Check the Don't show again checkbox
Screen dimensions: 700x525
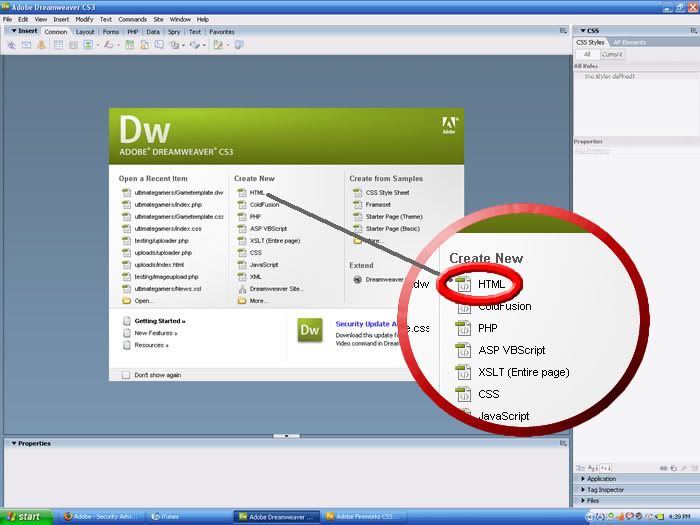point(126,375)
